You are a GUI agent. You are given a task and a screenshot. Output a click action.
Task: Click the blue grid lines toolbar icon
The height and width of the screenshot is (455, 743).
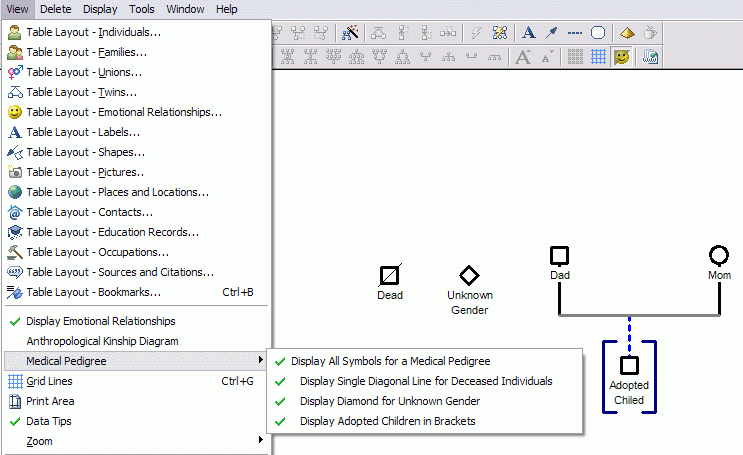point(598,57)
